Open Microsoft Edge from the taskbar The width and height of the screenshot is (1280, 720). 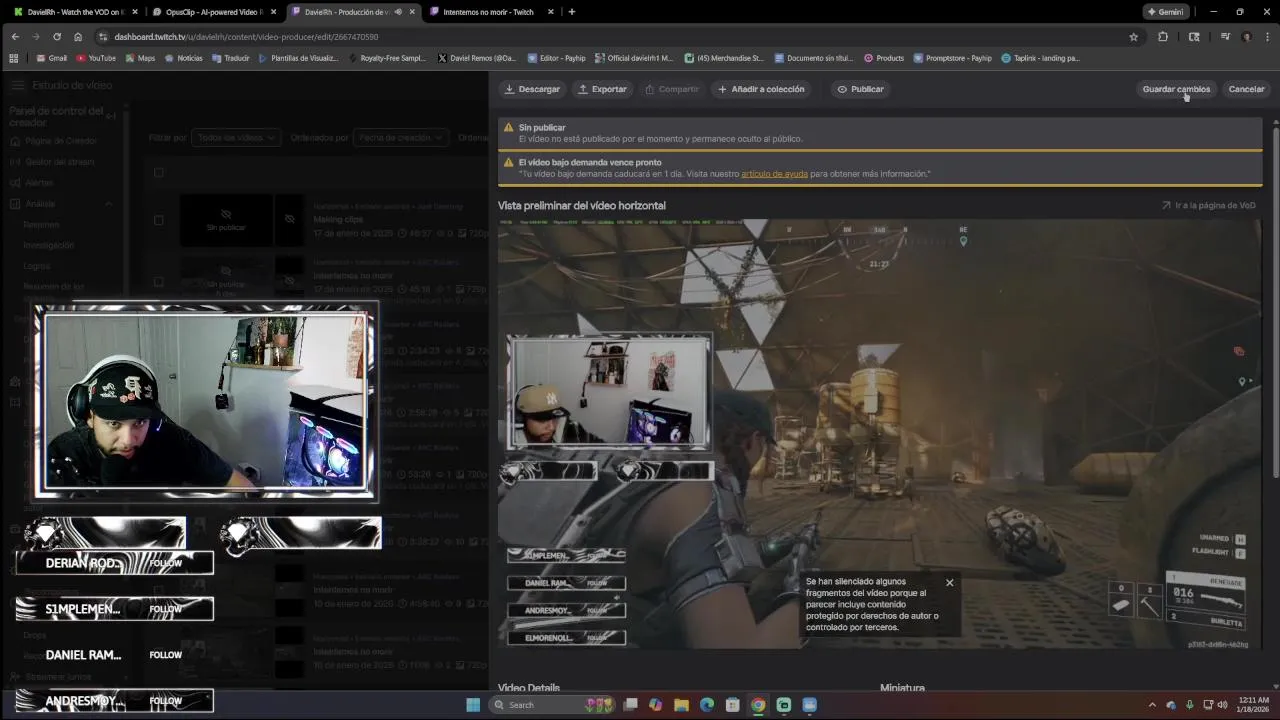pyautogui.click(x=707, y=705)
